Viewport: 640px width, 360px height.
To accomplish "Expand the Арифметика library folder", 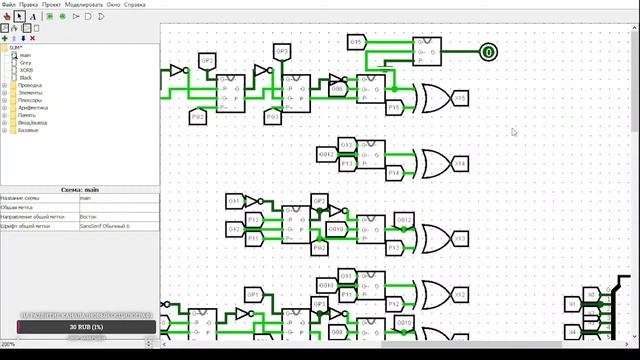I will [4, 108].
